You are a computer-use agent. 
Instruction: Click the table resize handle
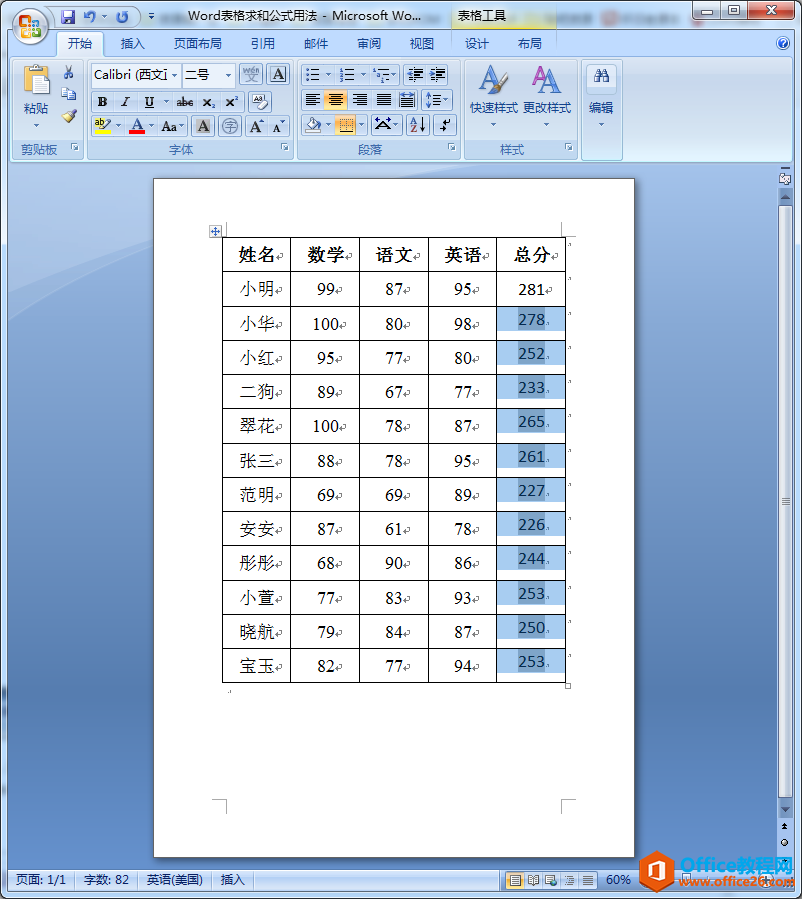pyautogui.click(x=568, y=686)
